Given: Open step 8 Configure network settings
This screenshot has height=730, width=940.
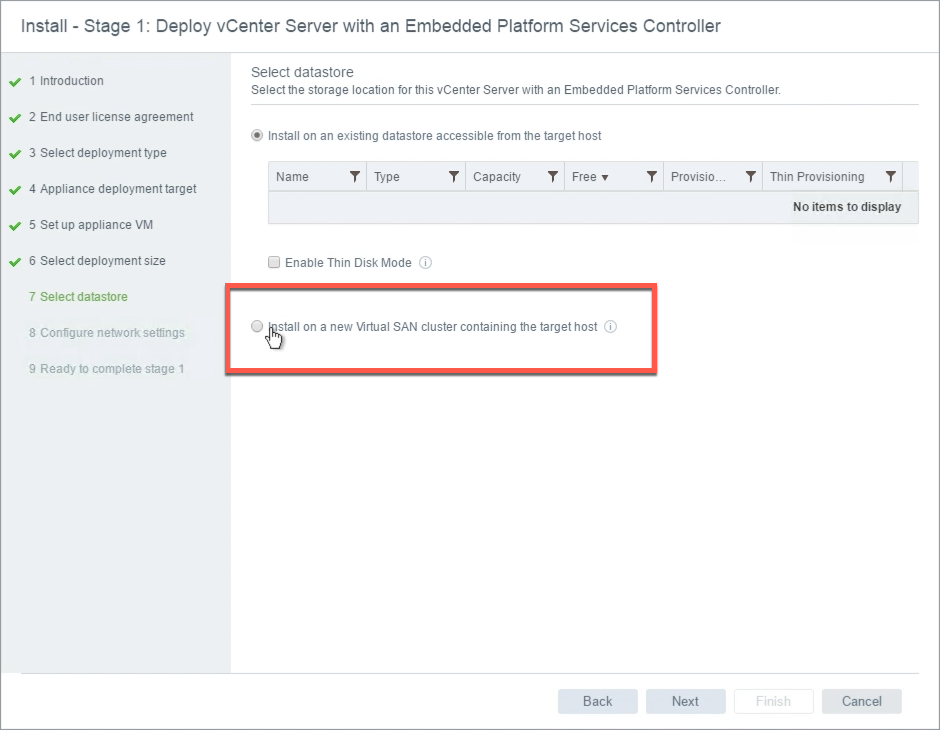Looking at the screenshot, I should 107,333.
